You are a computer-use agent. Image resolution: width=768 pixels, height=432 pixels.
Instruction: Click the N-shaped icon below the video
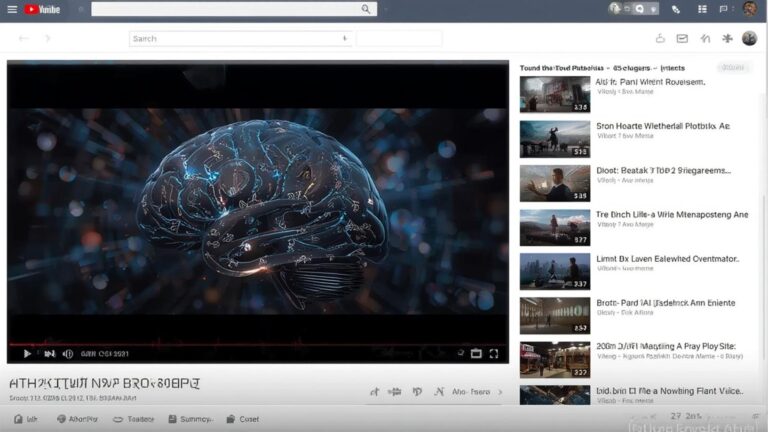(x=439, y=392)
